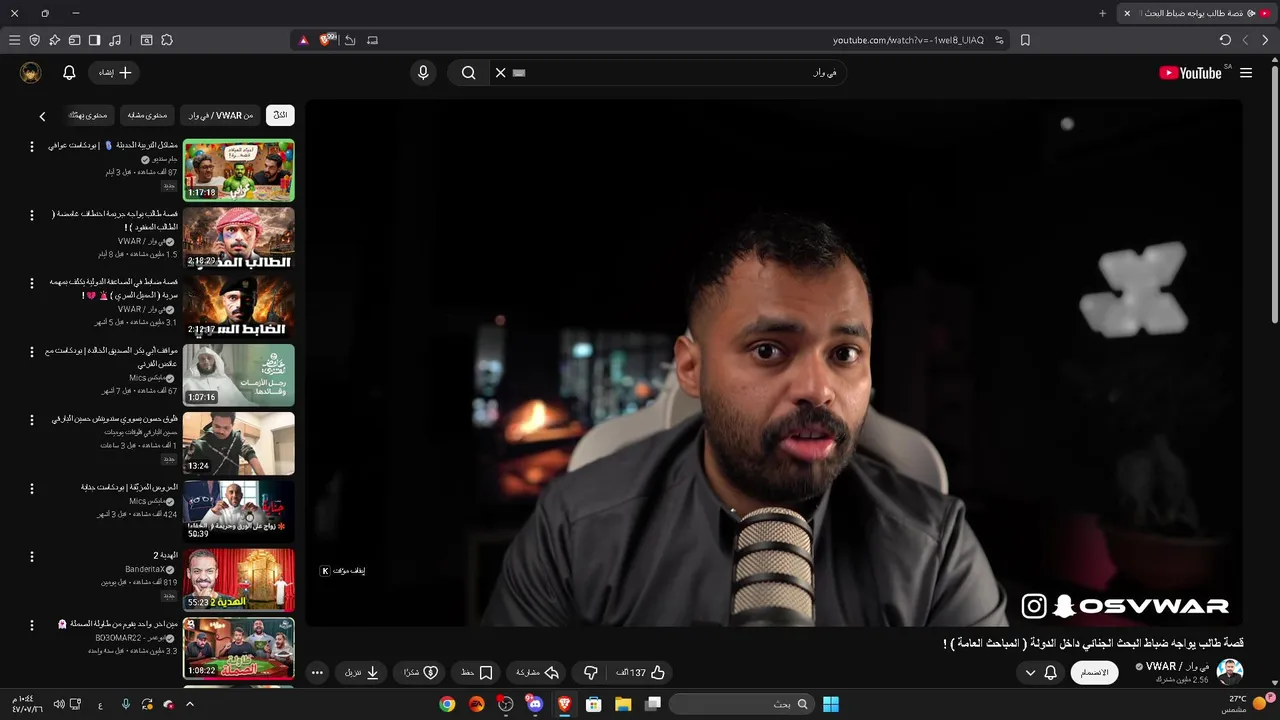Viewport: 1280px width, 720px height.
Task: Open options for 'الهدية 2' video
Action: (31, 557)
